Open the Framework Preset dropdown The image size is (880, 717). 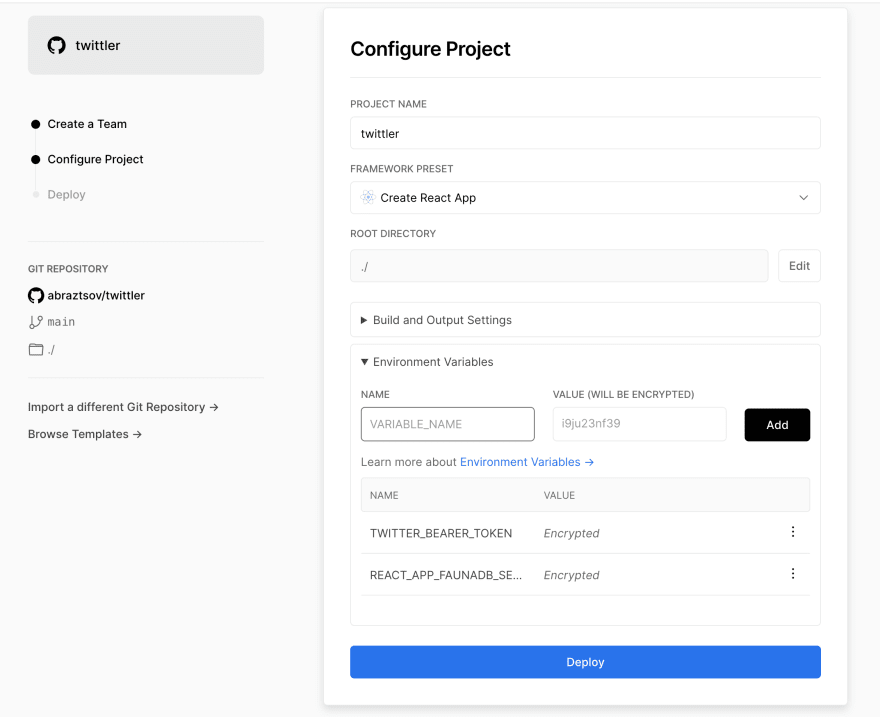[x=585, y=197]
